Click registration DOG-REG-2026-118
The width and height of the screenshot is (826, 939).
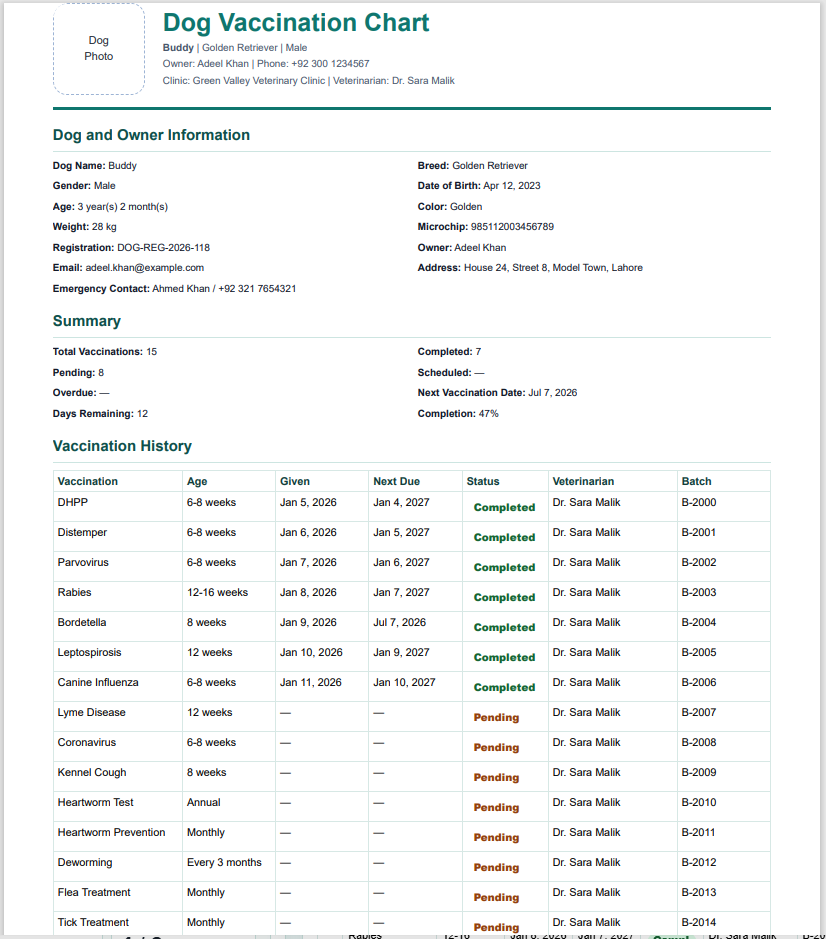coord(163,247)
